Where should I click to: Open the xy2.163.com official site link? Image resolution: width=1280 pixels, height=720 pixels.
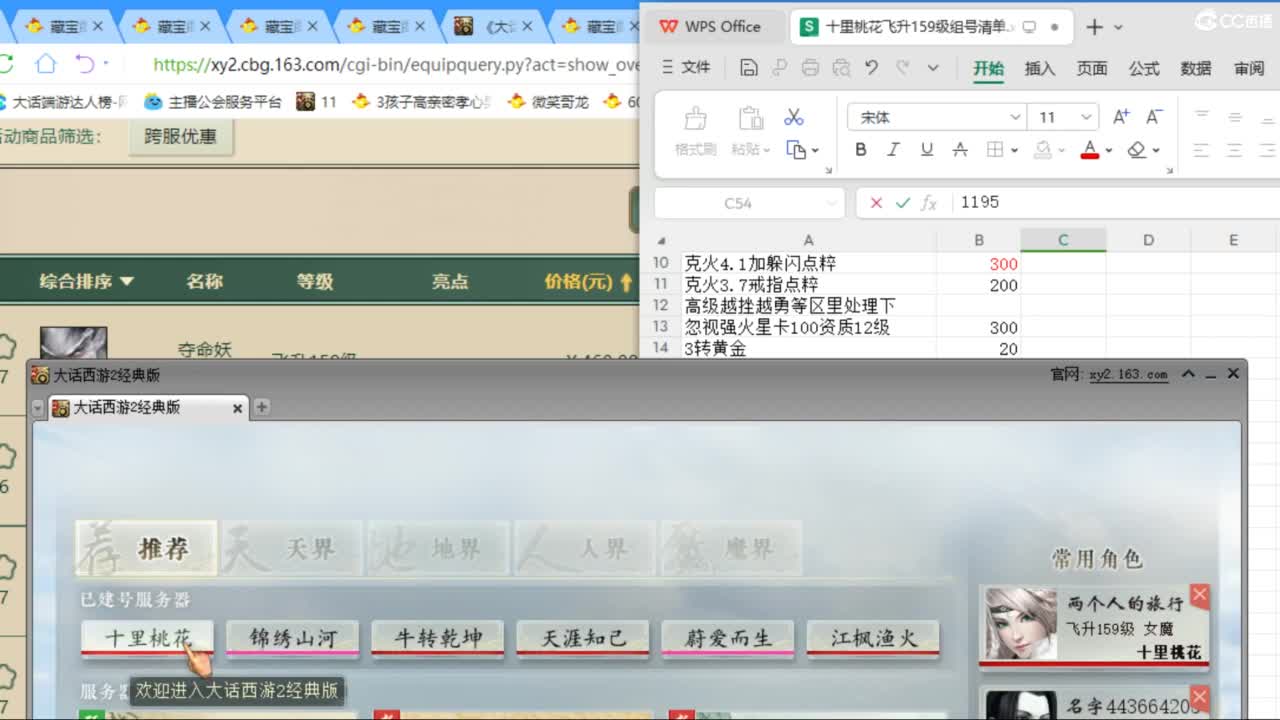(x=1128, y=374)
